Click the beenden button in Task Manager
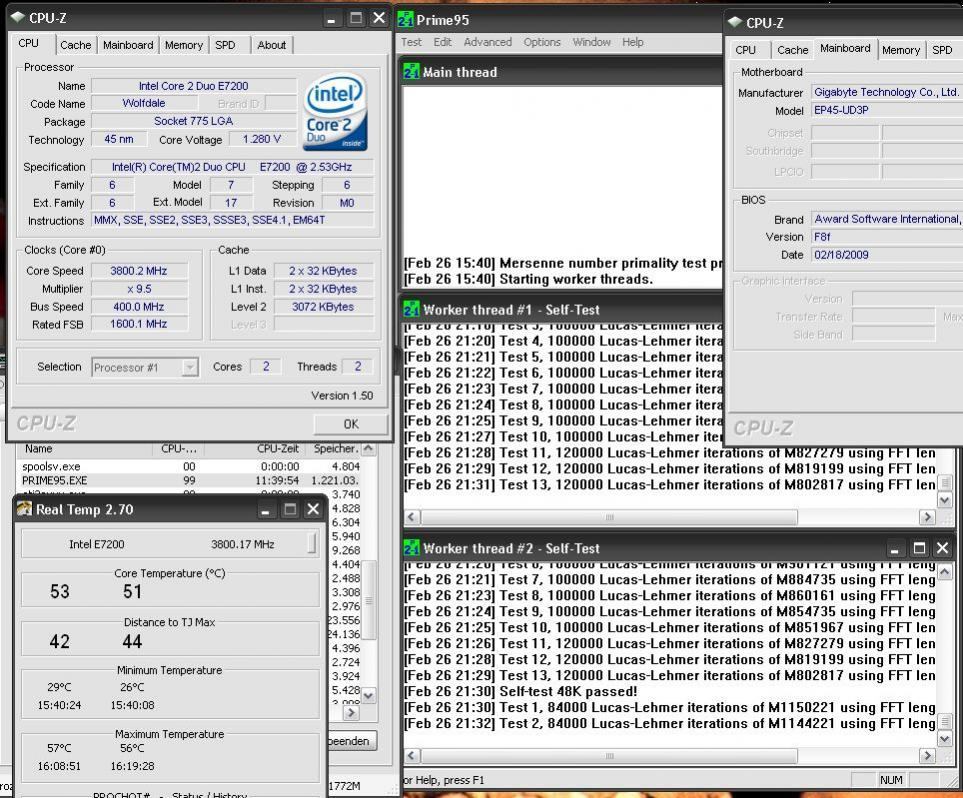The height and width of the screenshot is (798, 963). tap(351, 741)
